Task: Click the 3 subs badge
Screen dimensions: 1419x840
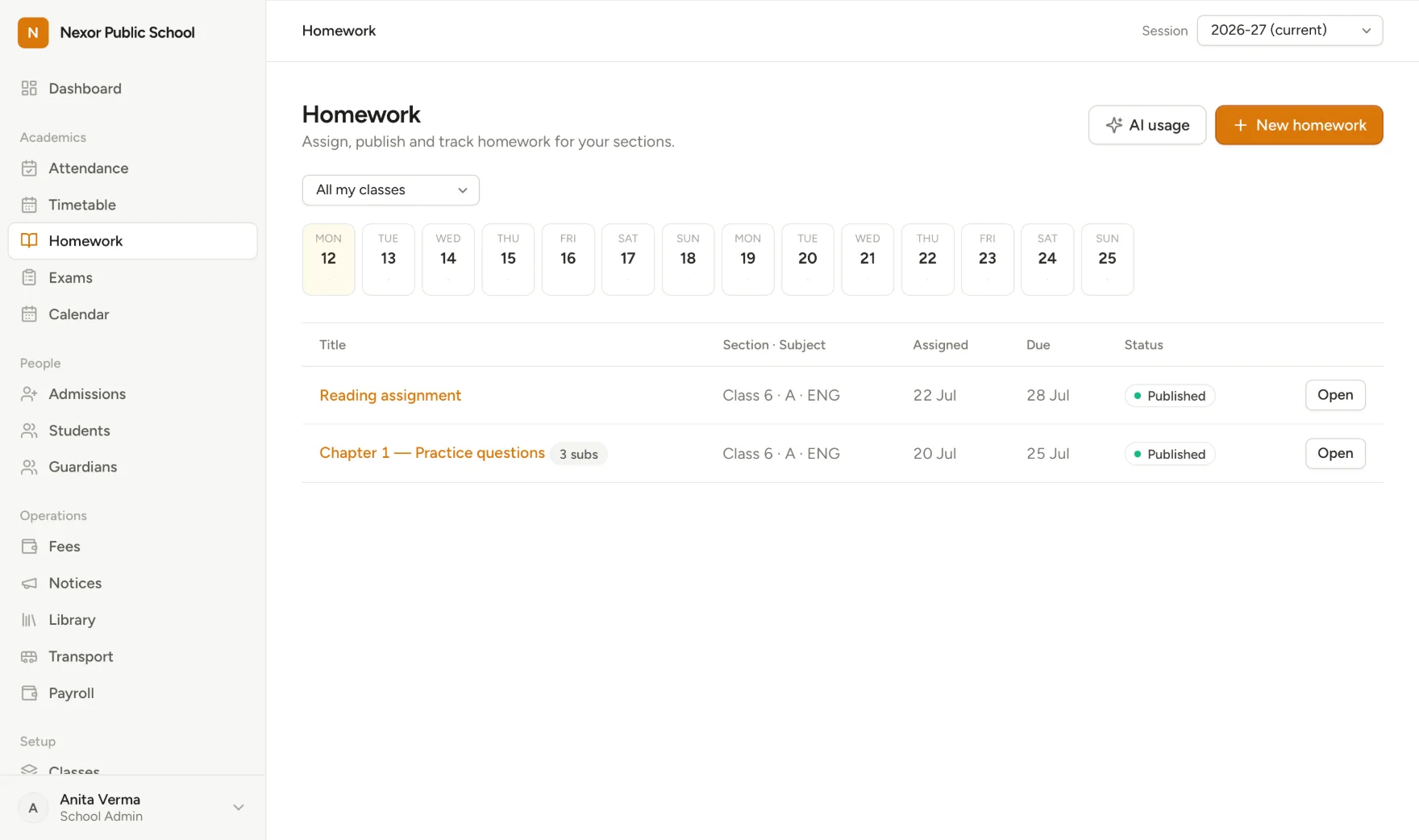Action: (x=579, y=454)
